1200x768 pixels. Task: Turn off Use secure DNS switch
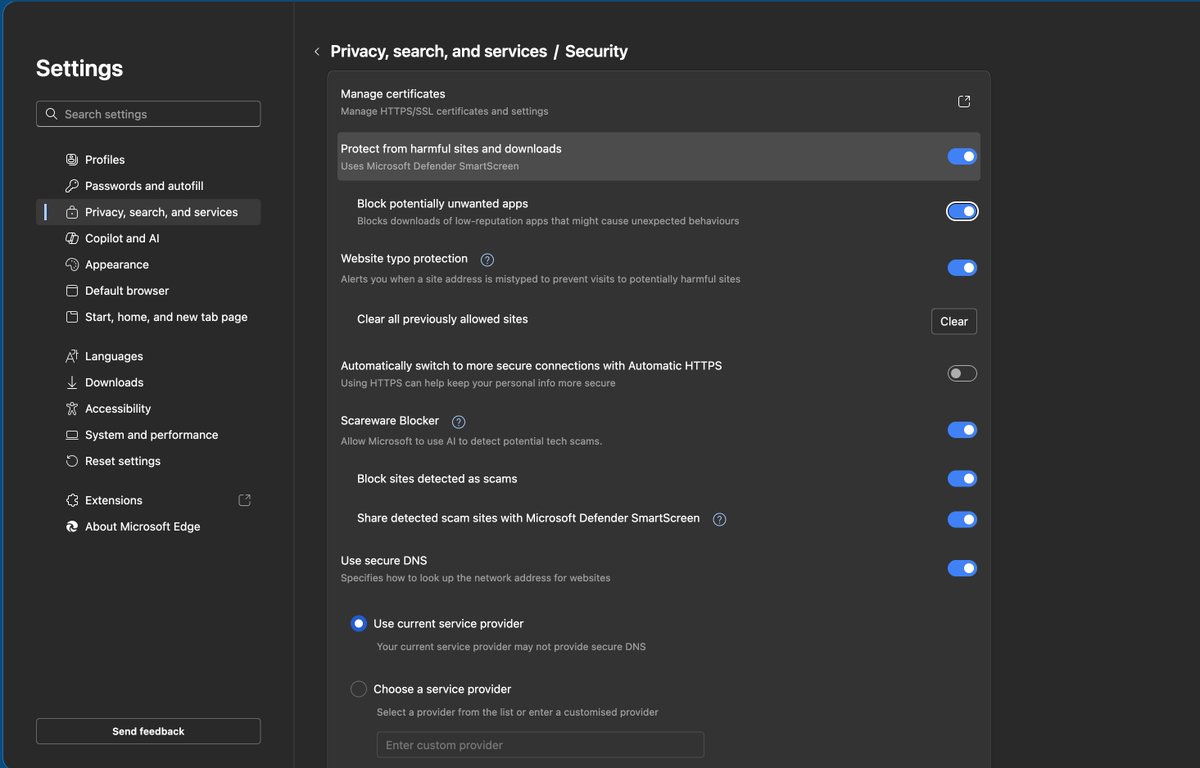(x=962, y=568)
